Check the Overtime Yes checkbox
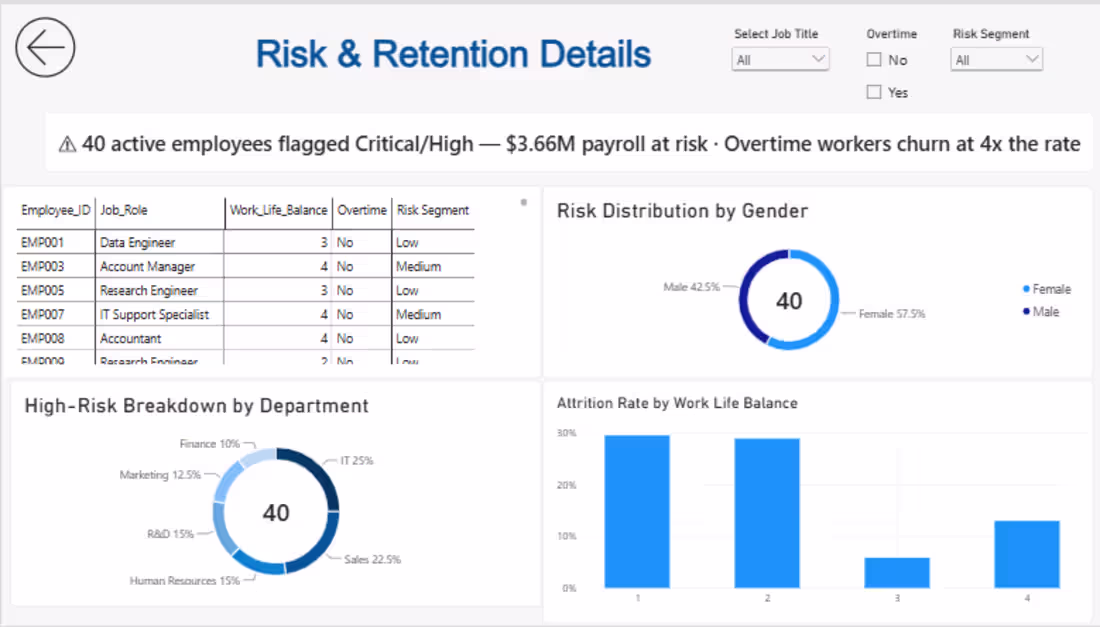Viewport: 1100px width, 627px height. pos(873,92)
